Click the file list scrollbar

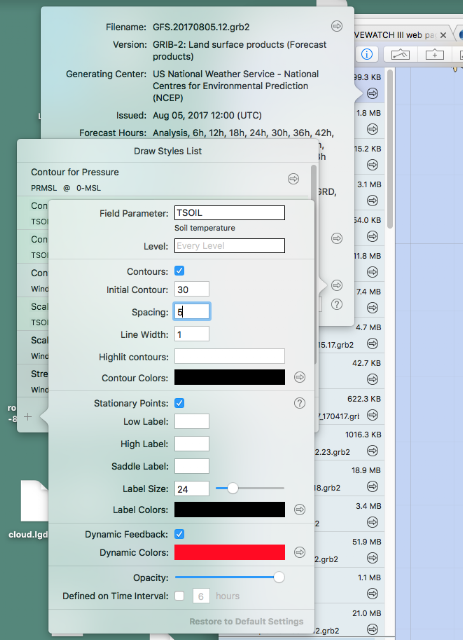(x=390, y=149)
